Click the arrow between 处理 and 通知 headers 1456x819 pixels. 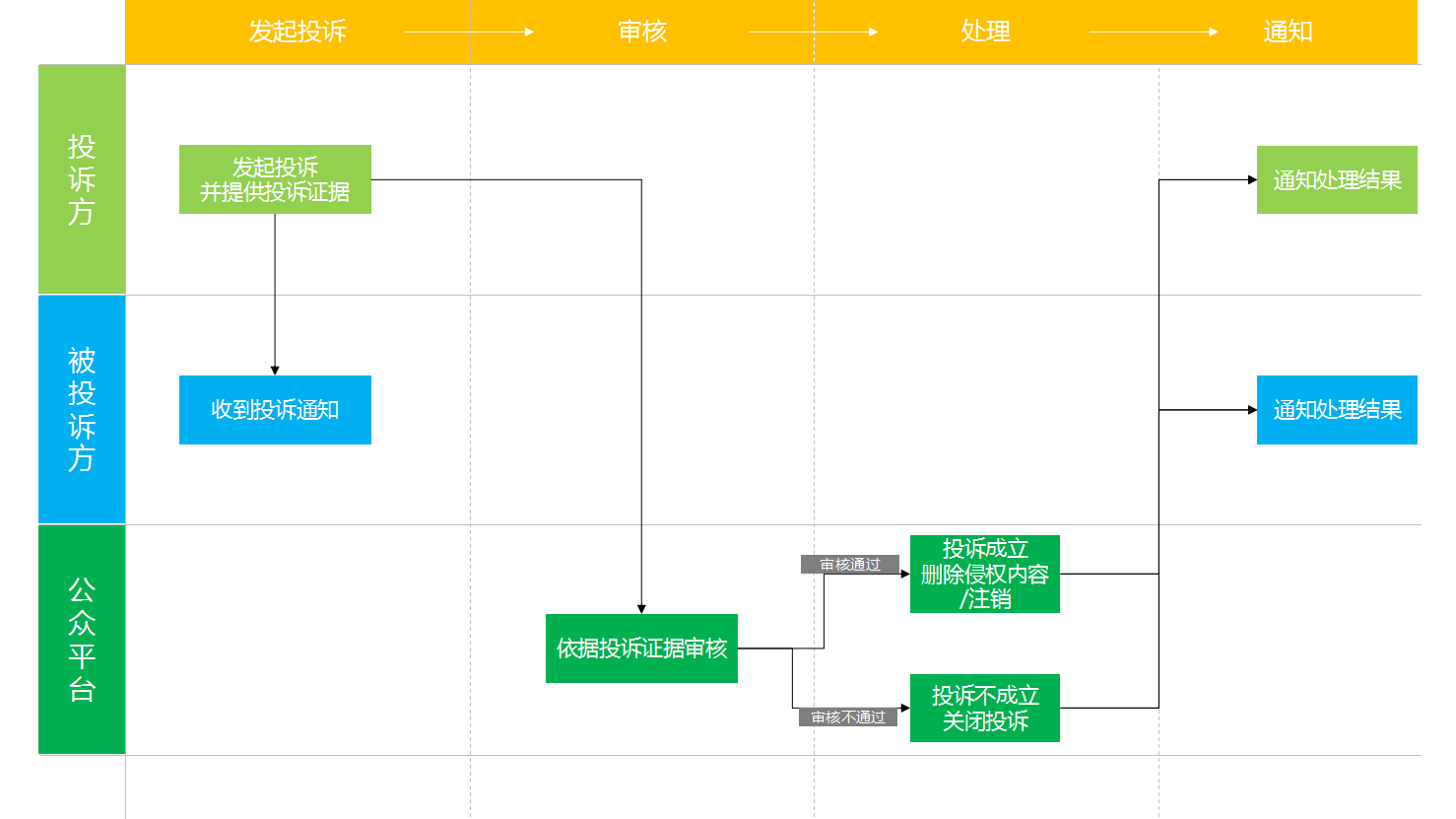click(x=1154, y=32)
